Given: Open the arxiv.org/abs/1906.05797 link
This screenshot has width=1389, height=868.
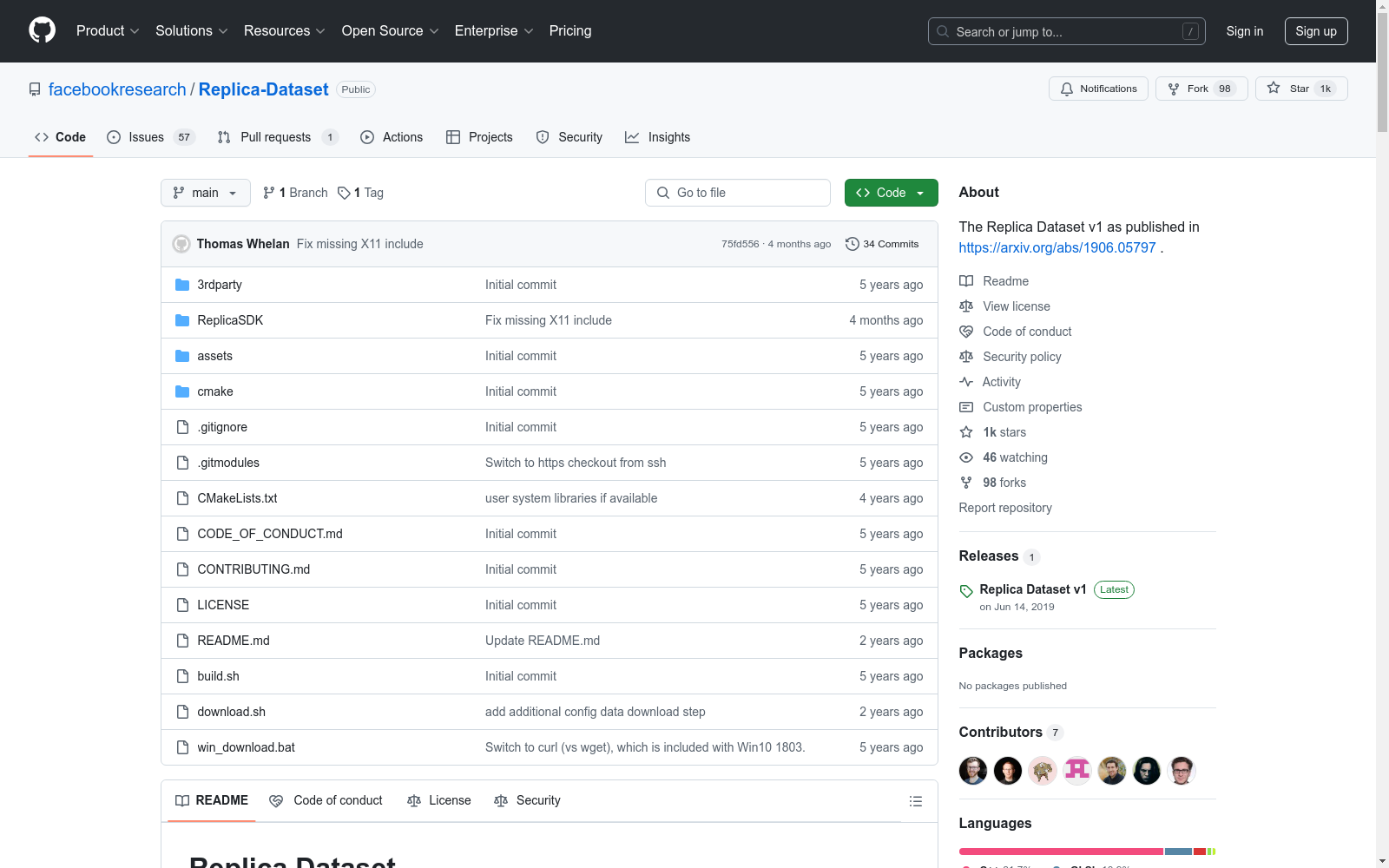Looking at the screenshot, I should [1057, 247].
